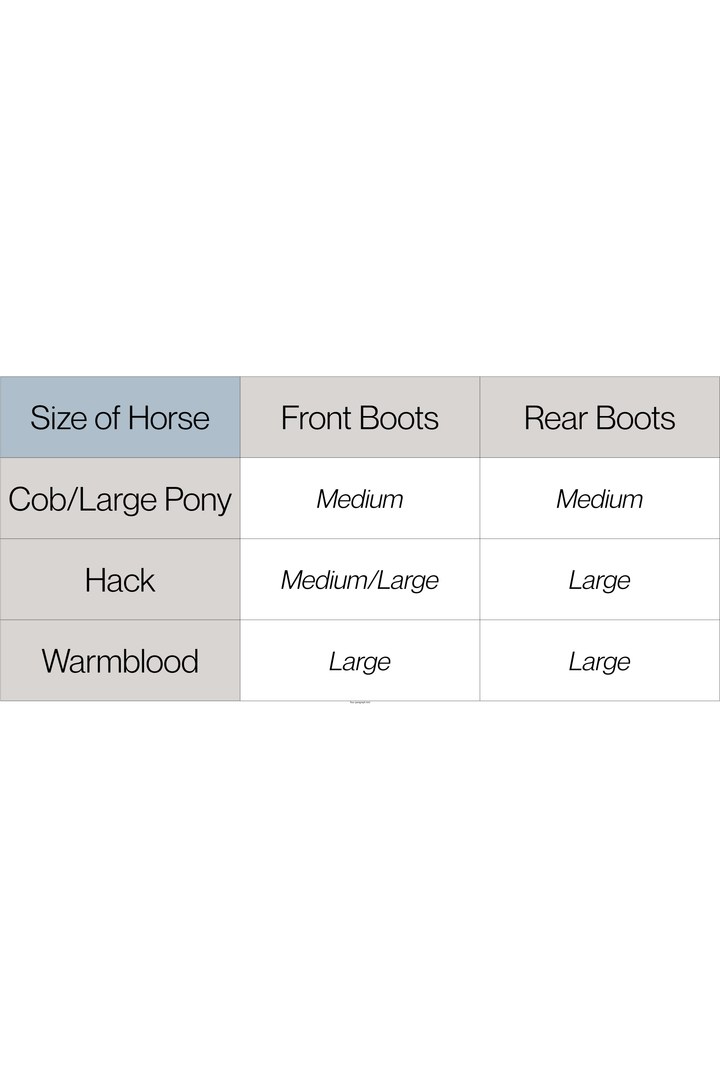
Task: Click the "Size of Horse" header cell
Action: tap(120, 417)
